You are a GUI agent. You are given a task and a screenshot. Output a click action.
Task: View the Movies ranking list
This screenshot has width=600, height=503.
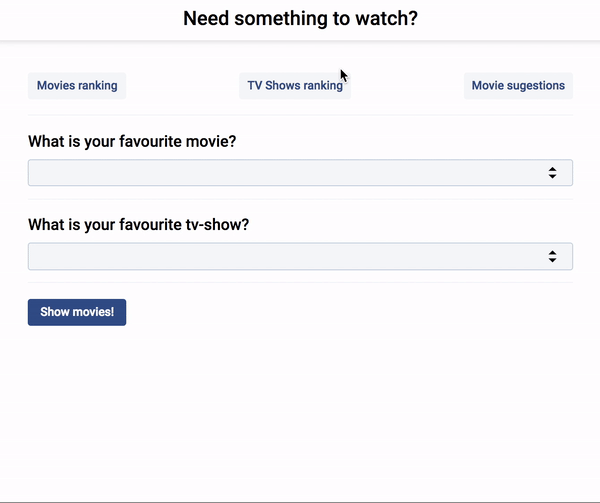click(x=77, y=86)
